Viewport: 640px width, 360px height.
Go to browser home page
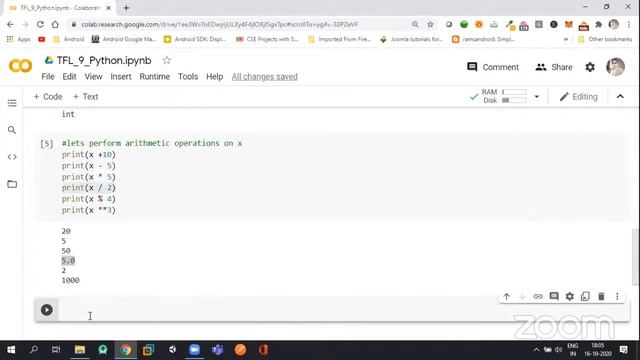(x=55, y=24)
